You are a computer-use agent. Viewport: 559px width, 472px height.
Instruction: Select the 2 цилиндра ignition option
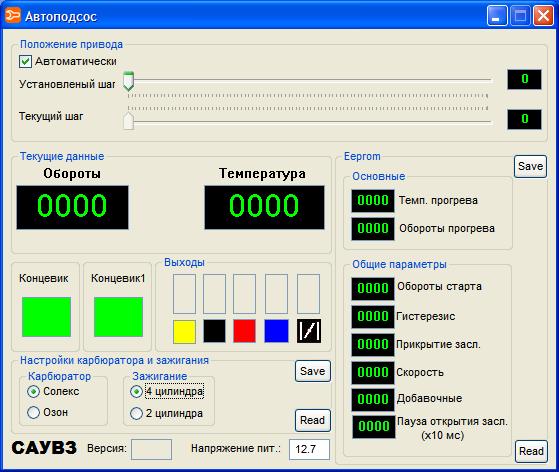(136, 413)
